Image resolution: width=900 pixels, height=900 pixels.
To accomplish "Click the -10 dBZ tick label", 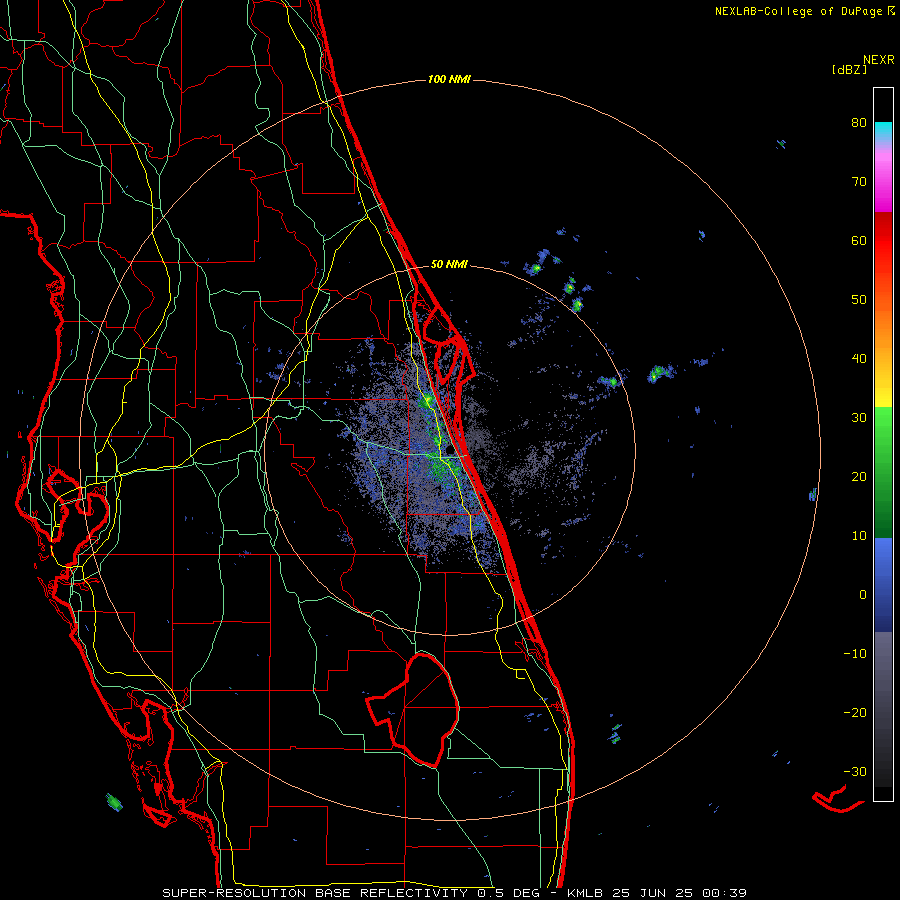I will [x=855, y=654].
